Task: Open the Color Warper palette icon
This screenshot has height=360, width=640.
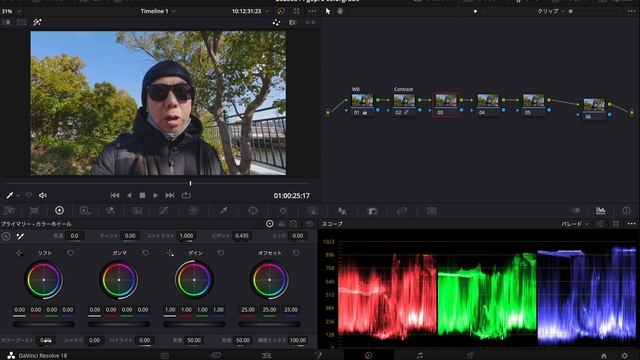Action: tap(193, 211)
